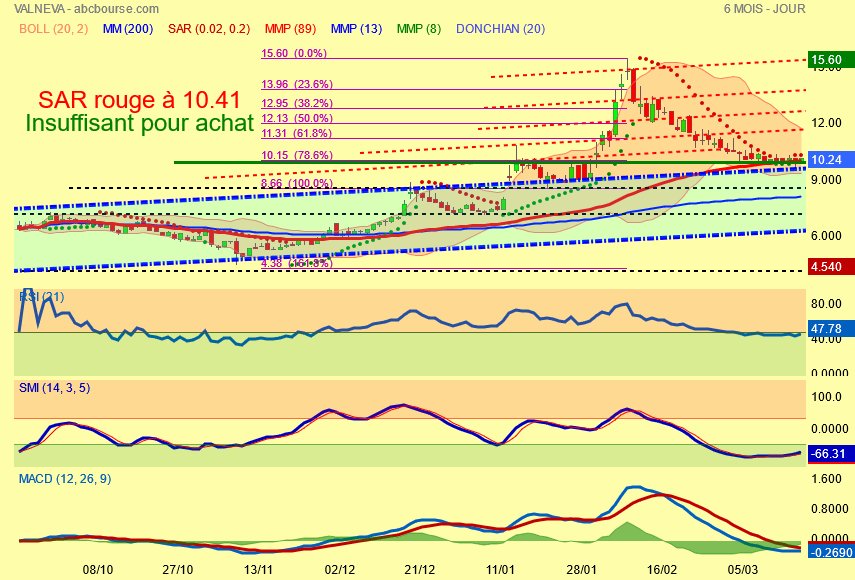The image size is (855, 580).
Task: Click the 9.000 price axis value
Action: [827, 179]
